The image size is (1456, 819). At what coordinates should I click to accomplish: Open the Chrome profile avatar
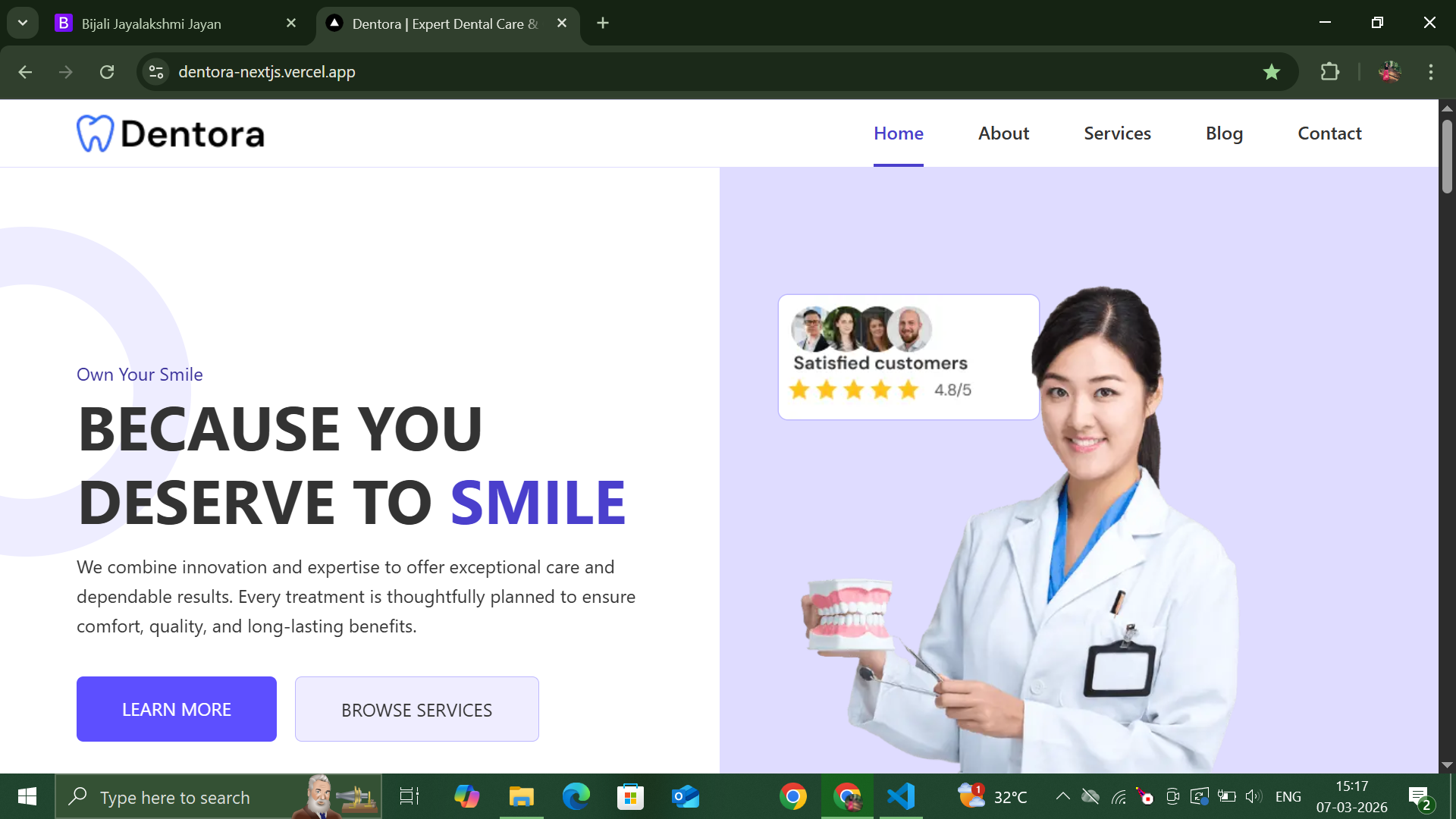[1389, 72]
